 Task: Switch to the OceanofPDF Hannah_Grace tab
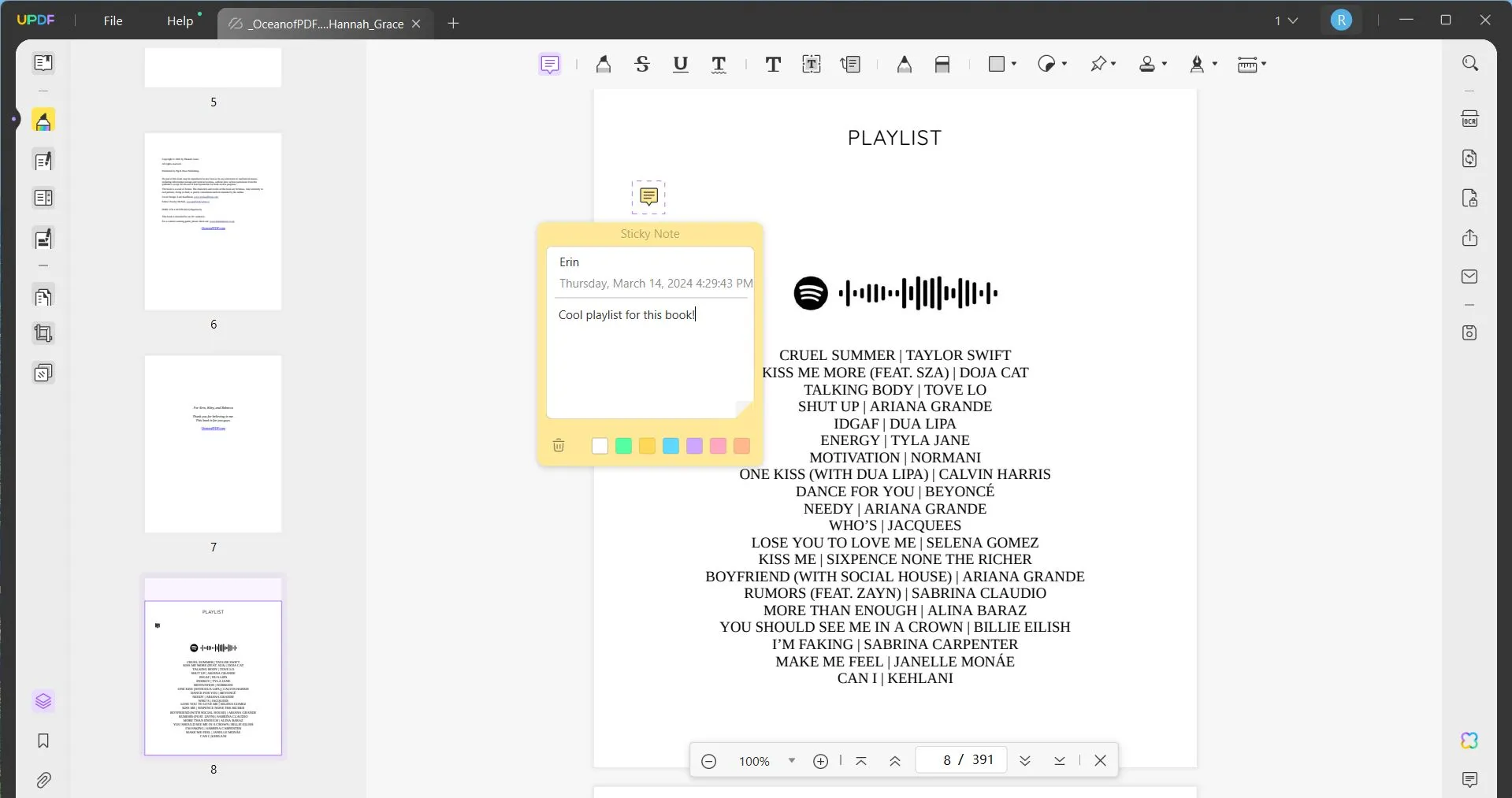[325, 24]
